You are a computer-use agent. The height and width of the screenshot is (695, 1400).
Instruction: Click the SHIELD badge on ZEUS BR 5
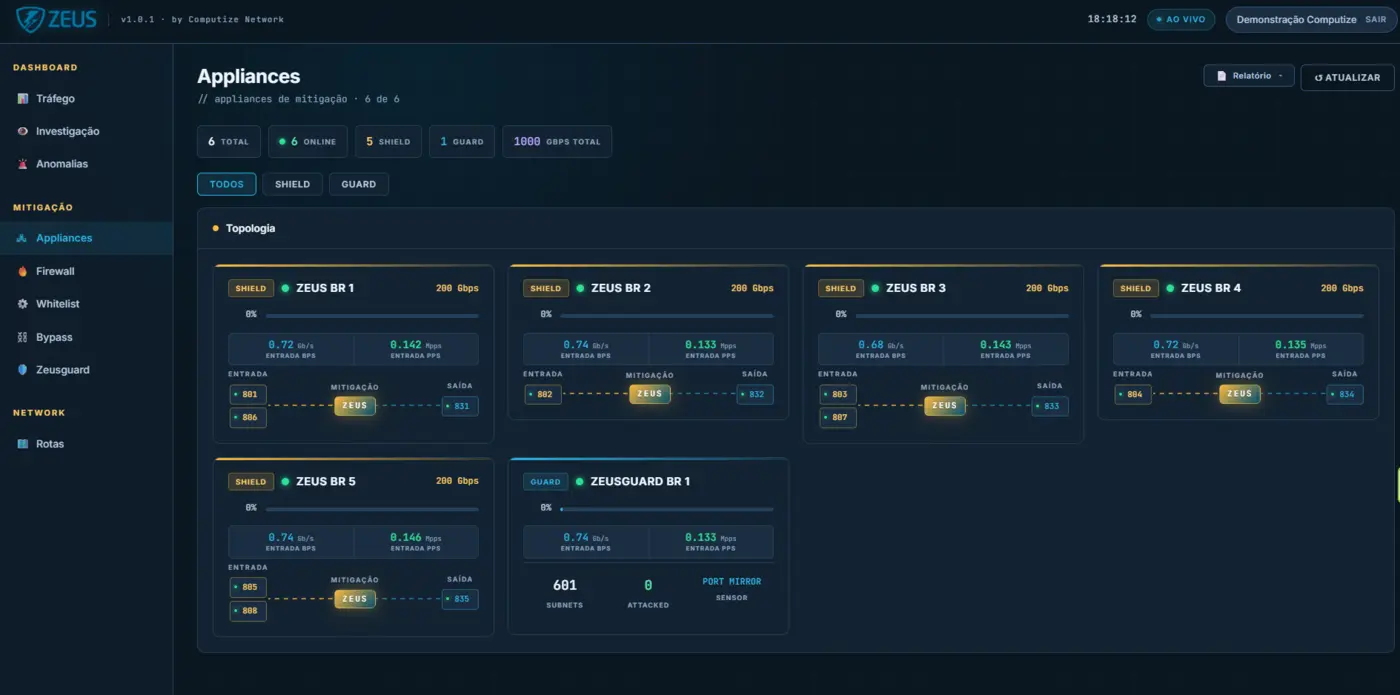(251, 482)
